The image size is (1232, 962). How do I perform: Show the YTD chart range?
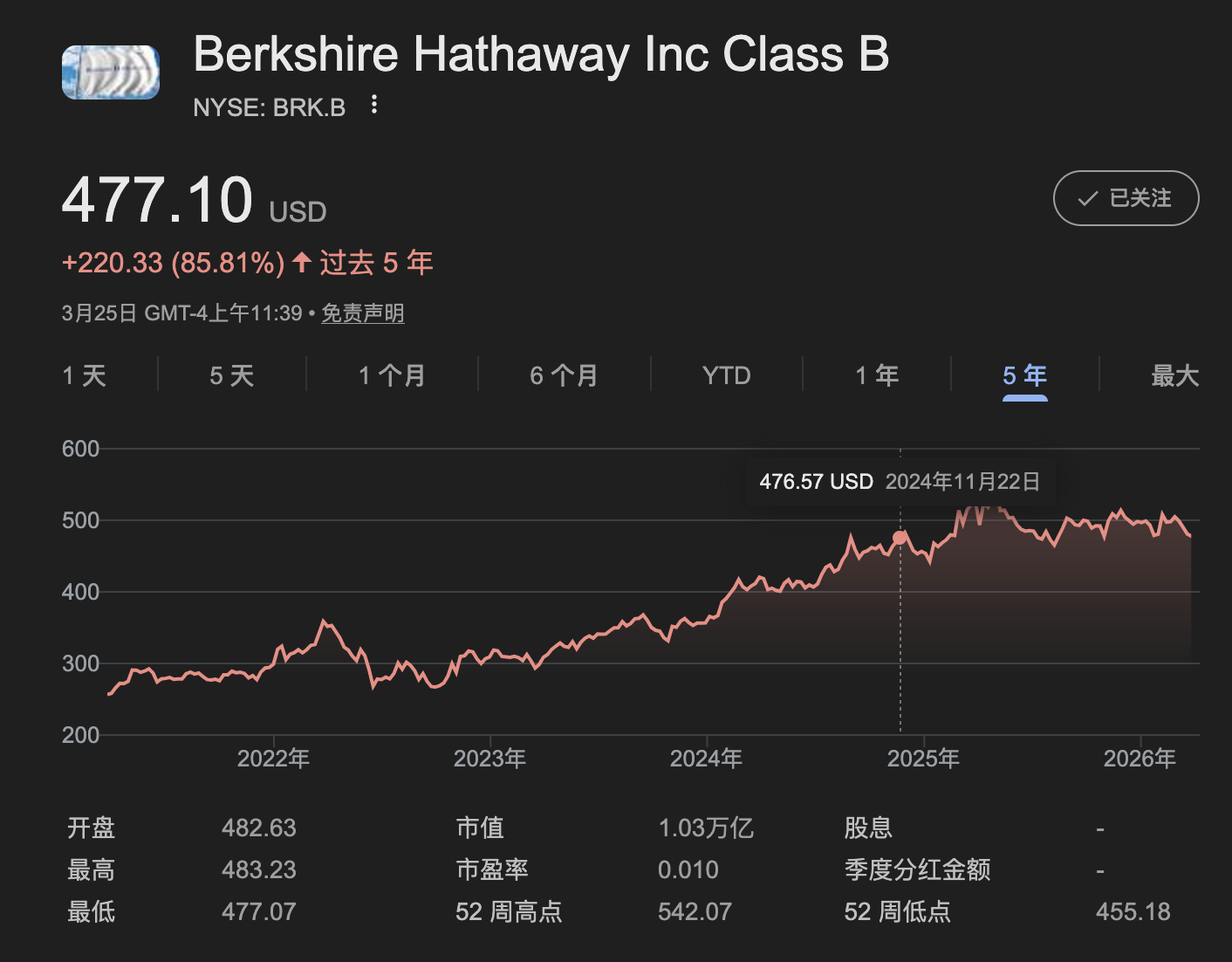coord(726,376)
